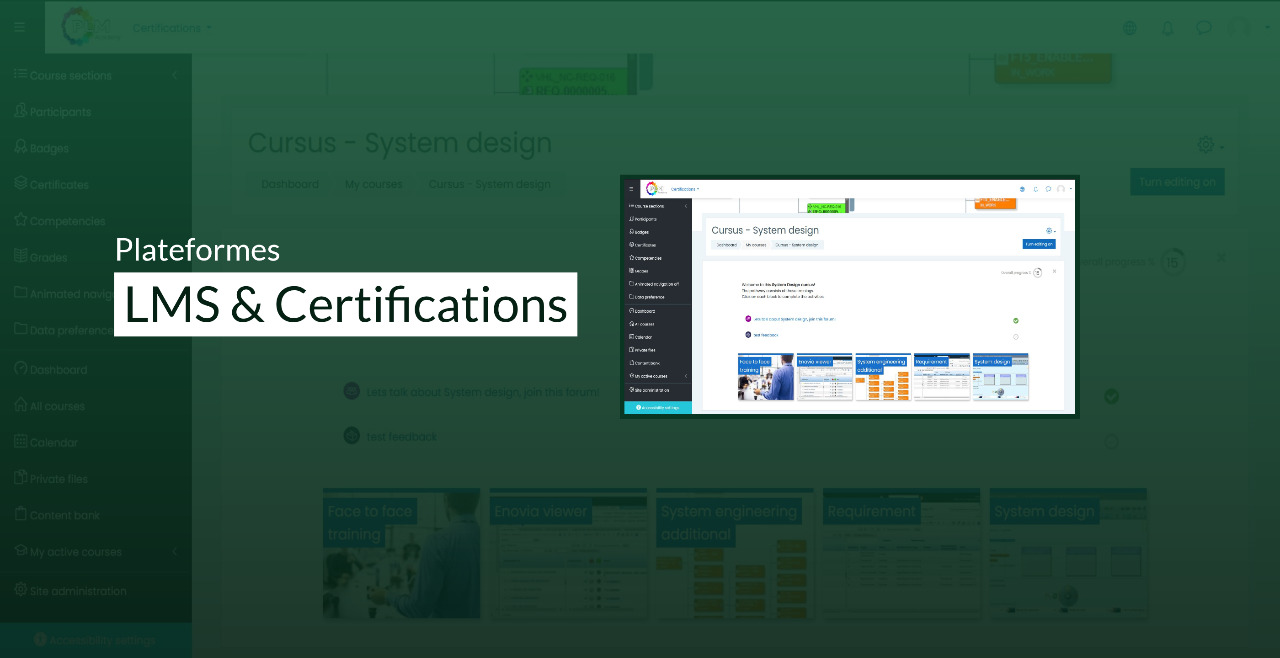Open the course gear actions menu

[x=1209, y=145]
